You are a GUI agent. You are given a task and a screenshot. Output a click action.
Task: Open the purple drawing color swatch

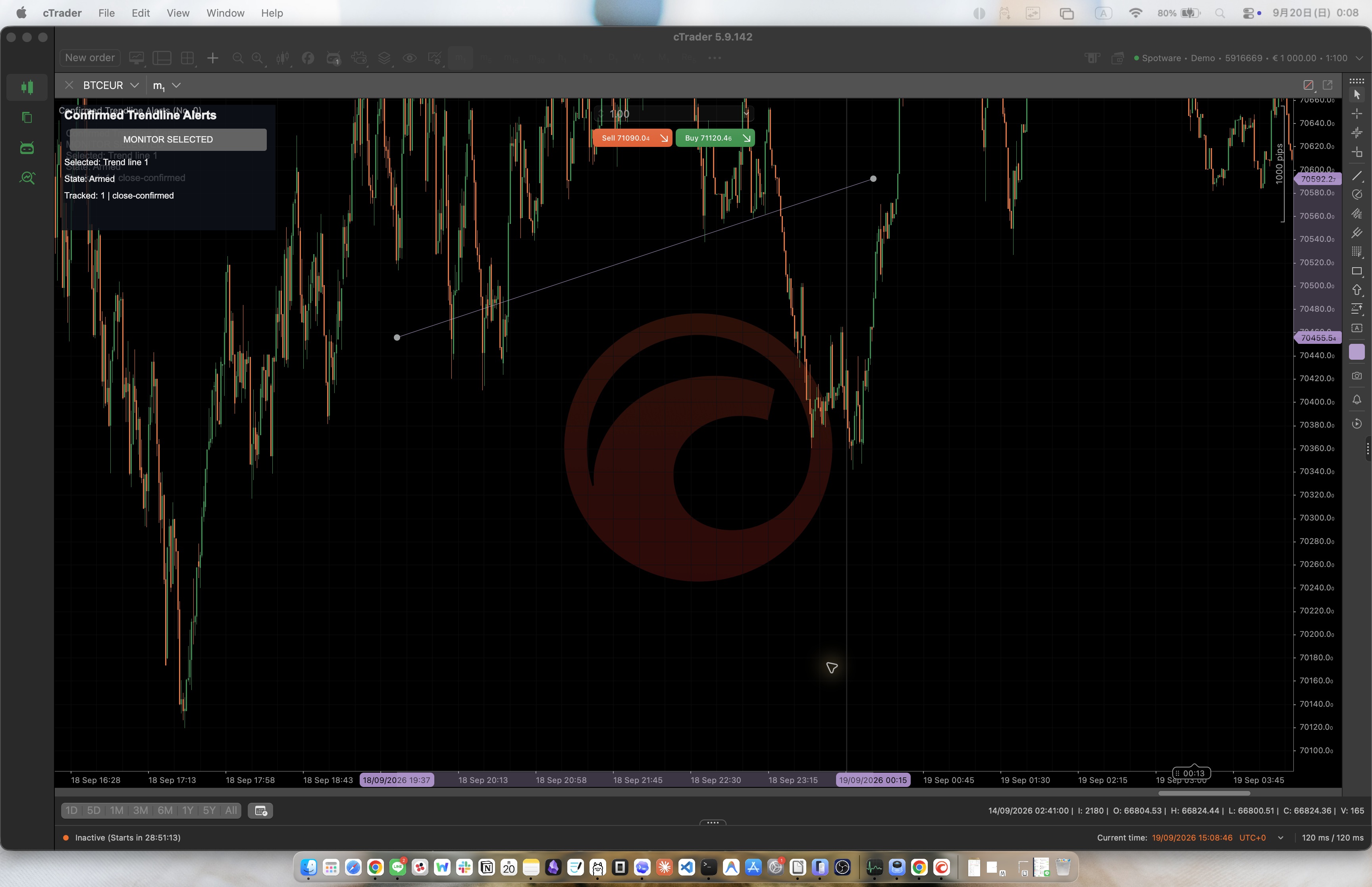coord(1357,352)
